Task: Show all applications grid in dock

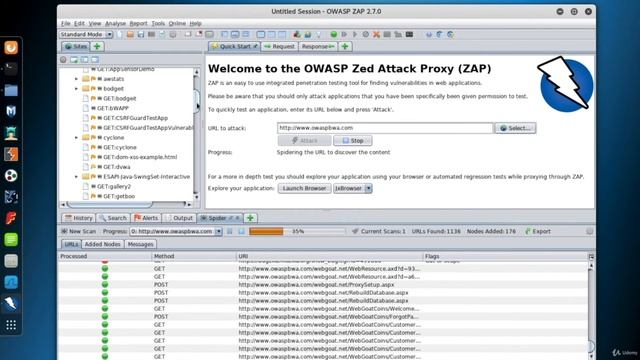Action: 11,325
